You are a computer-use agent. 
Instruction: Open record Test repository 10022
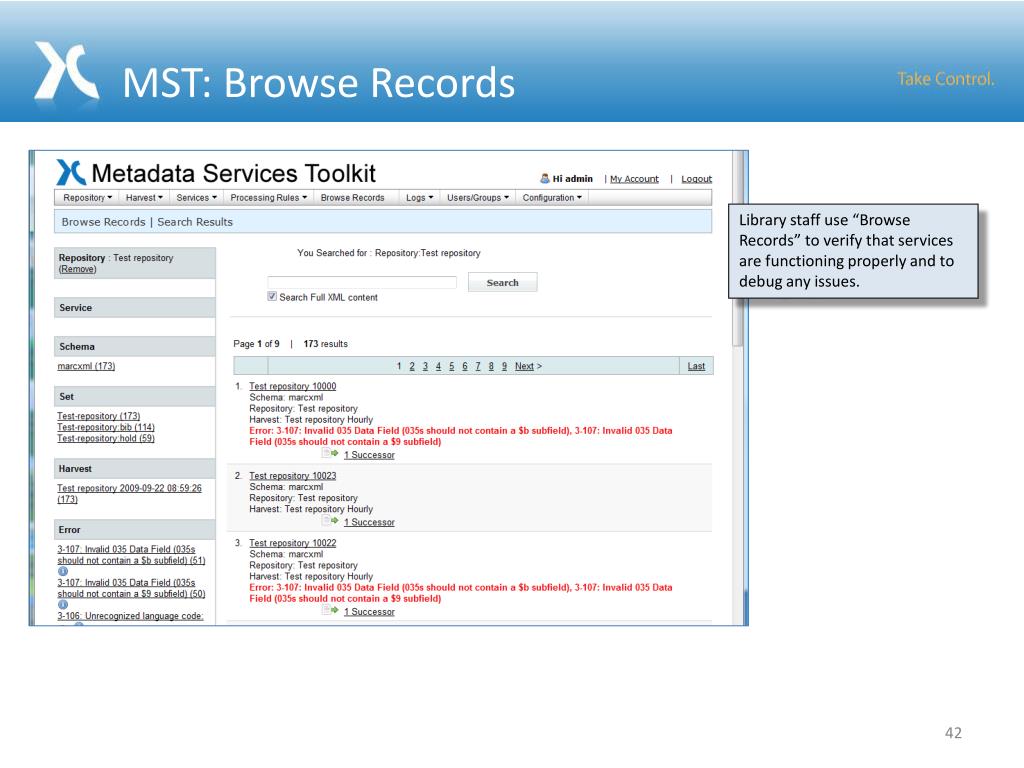[x=293, y=543]
